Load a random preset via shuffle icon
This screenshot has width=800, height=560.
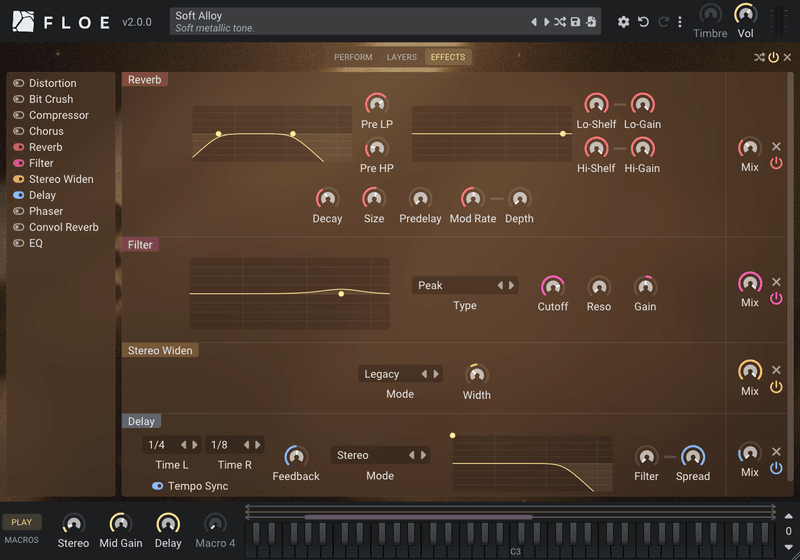click(560, 22)
